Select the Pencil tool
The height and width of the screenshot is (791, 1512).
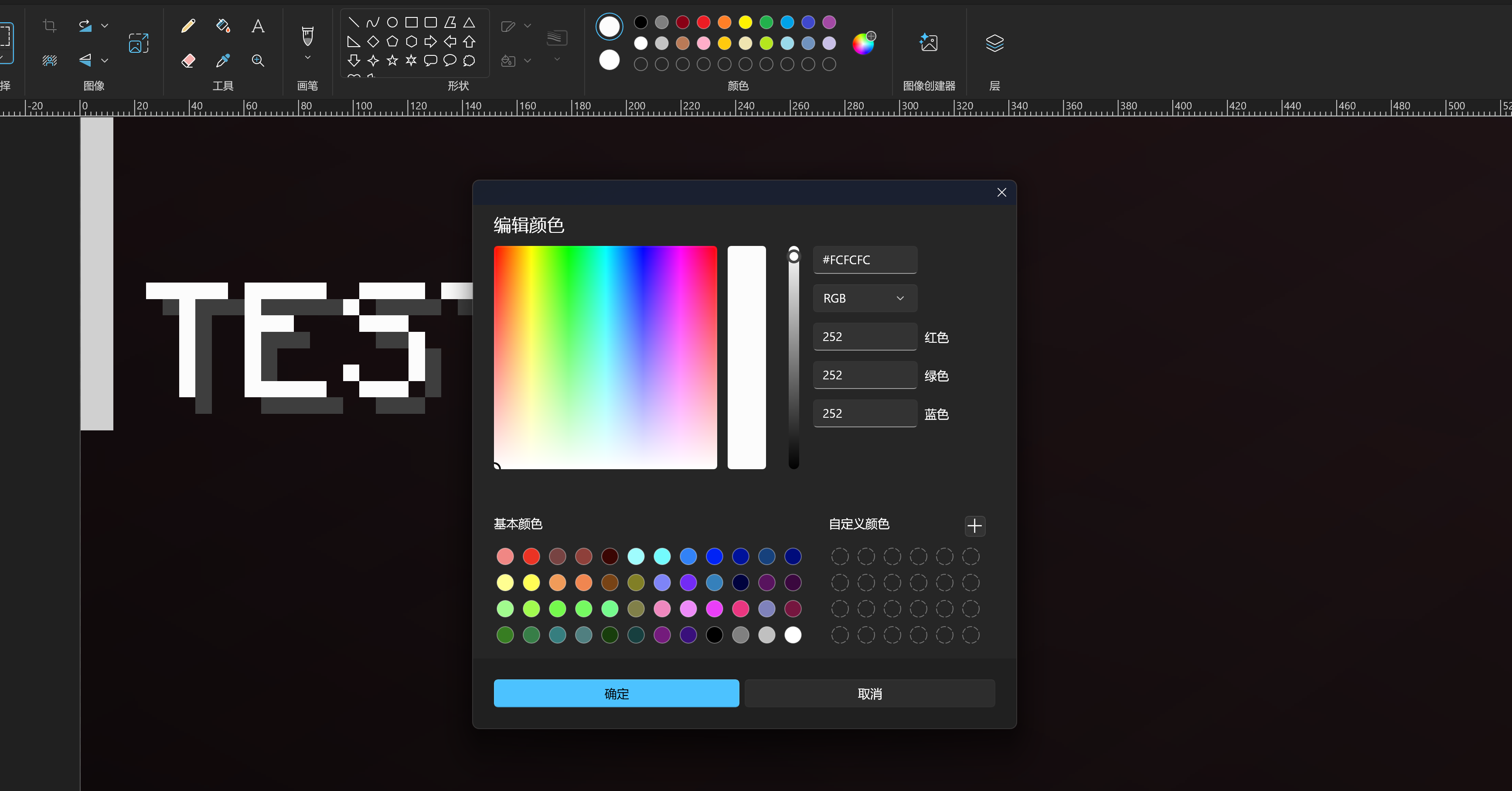pyautogui.click(x=188, y=26)
